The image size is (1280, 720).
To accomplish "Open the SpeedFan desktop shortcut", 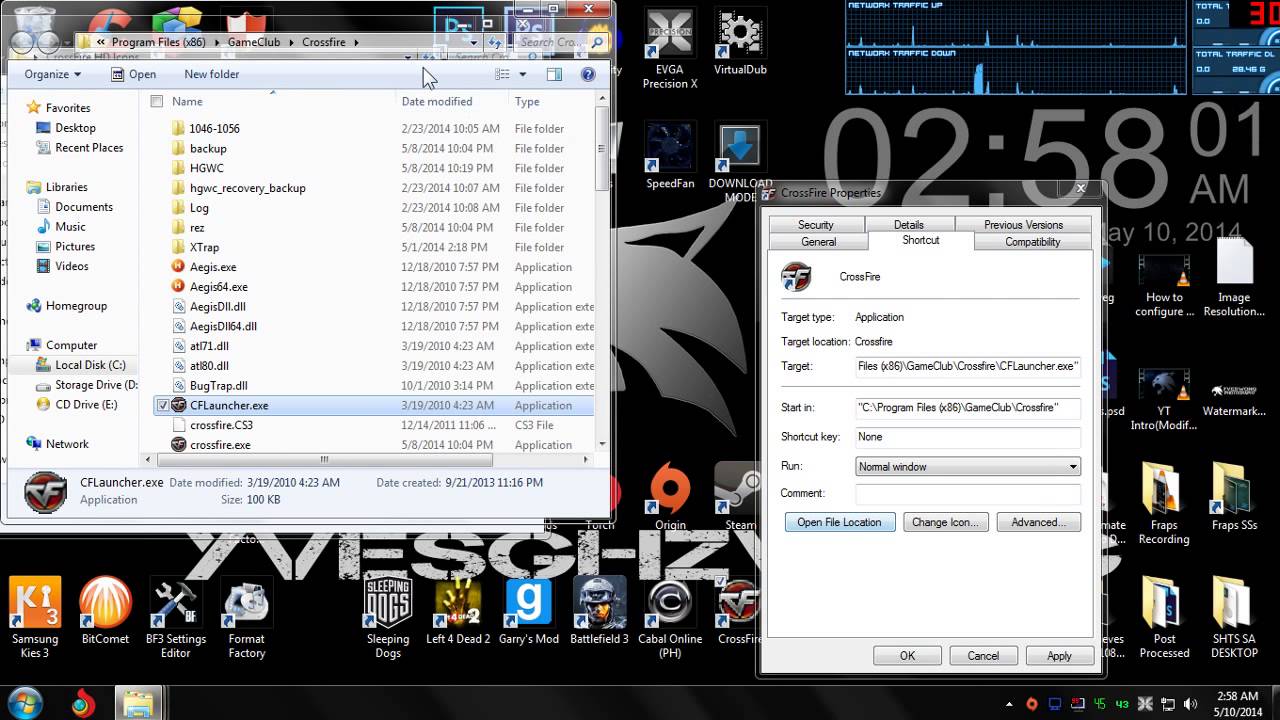I will [x=670, y=155].
